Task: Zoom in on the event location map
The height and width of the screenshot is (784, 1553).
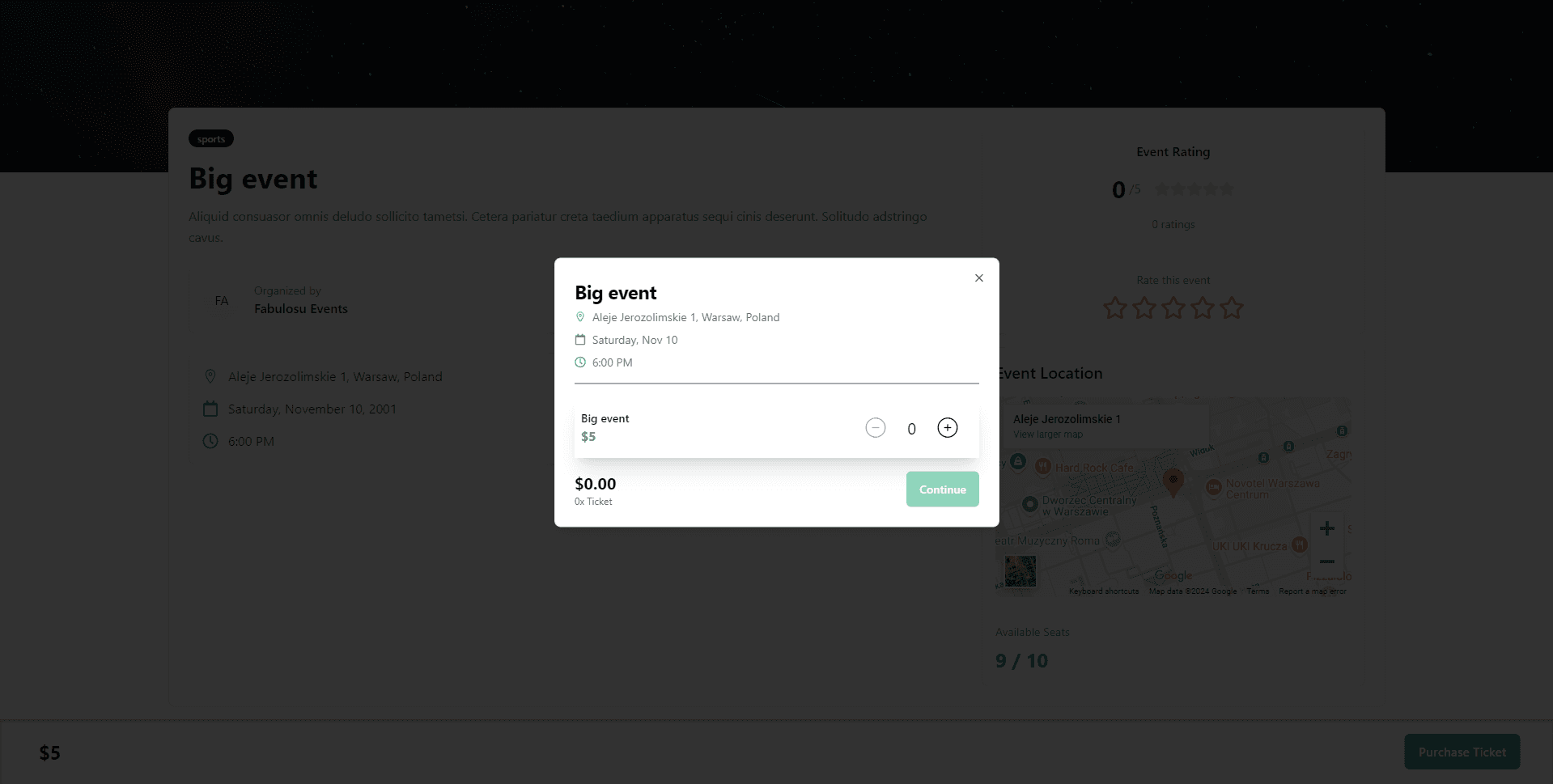Action: pos(1326,528)
